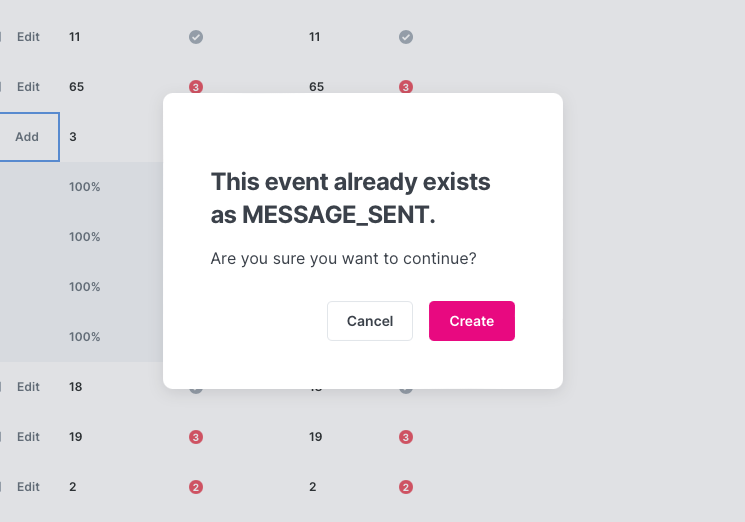Select left red 3 badge in row 65
The width and height of the screenshot is (745, 522).
[x=196, y=87]
